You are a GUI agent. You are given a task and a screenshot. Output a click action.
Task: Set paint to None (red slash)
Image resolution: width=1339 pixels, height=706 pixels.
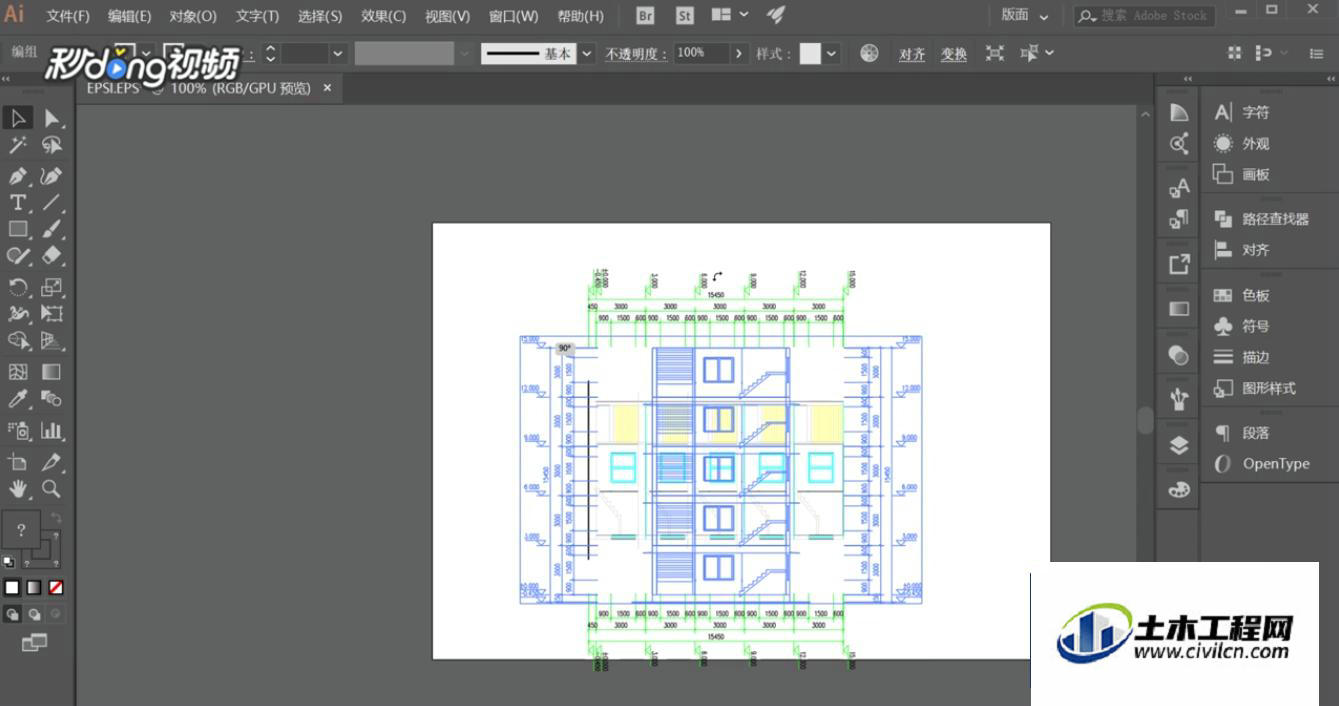point(56,588)
